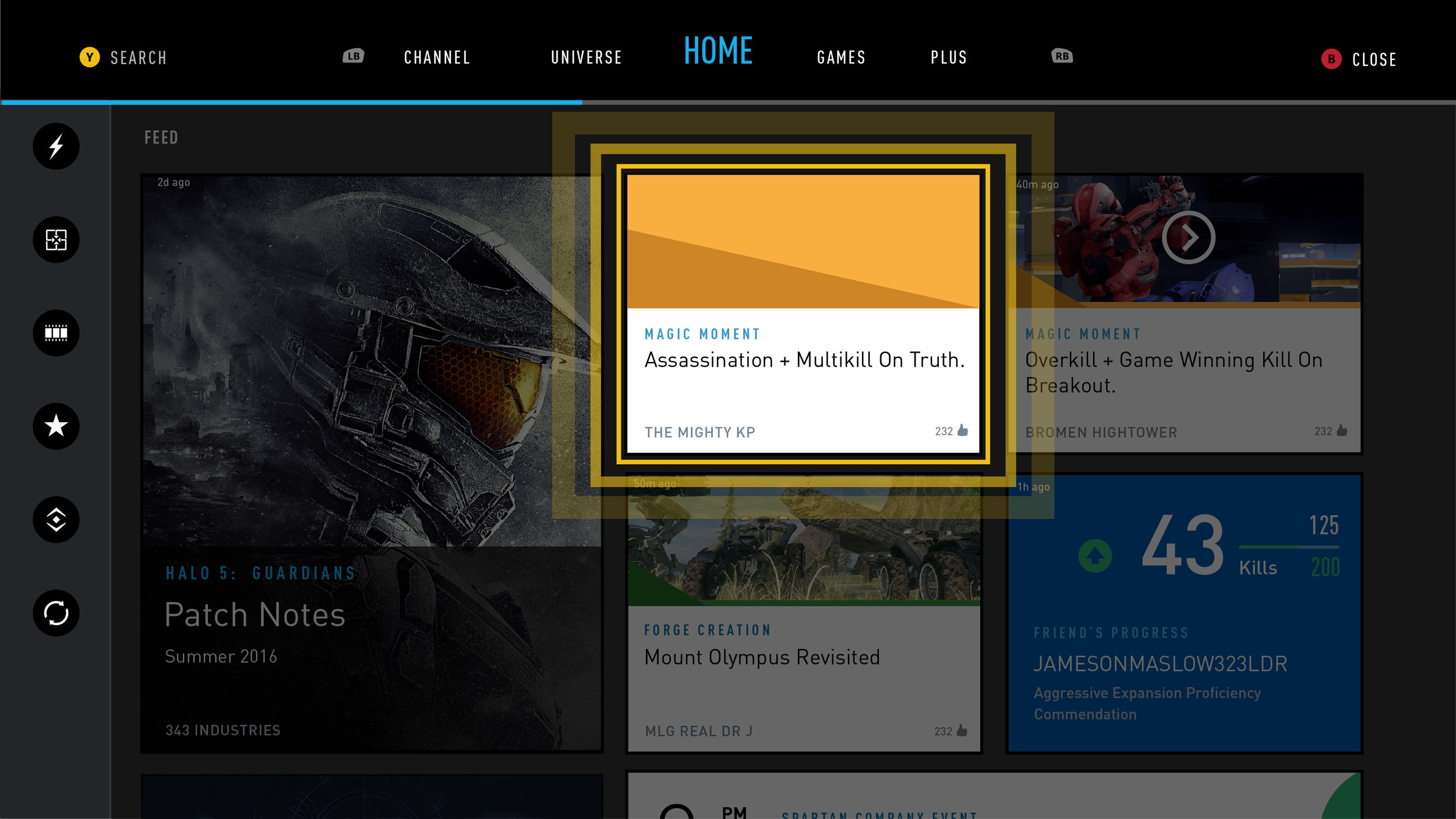Image resolution: width=1456 pixels, height=819 pixels.
Task: Switch to the PLUS tab
Action: tap(949, 58)
